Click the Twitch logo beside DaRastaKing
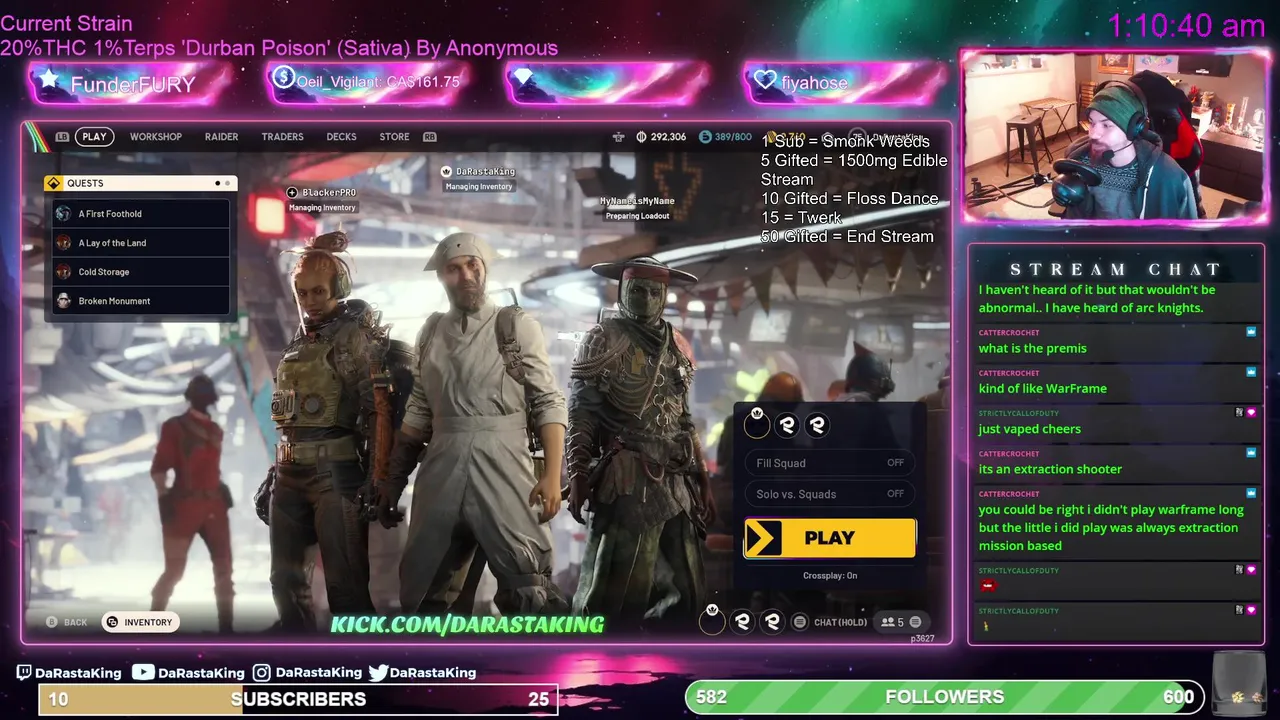The height and width of the screenshot is (720, 1280). click(24, 673)
